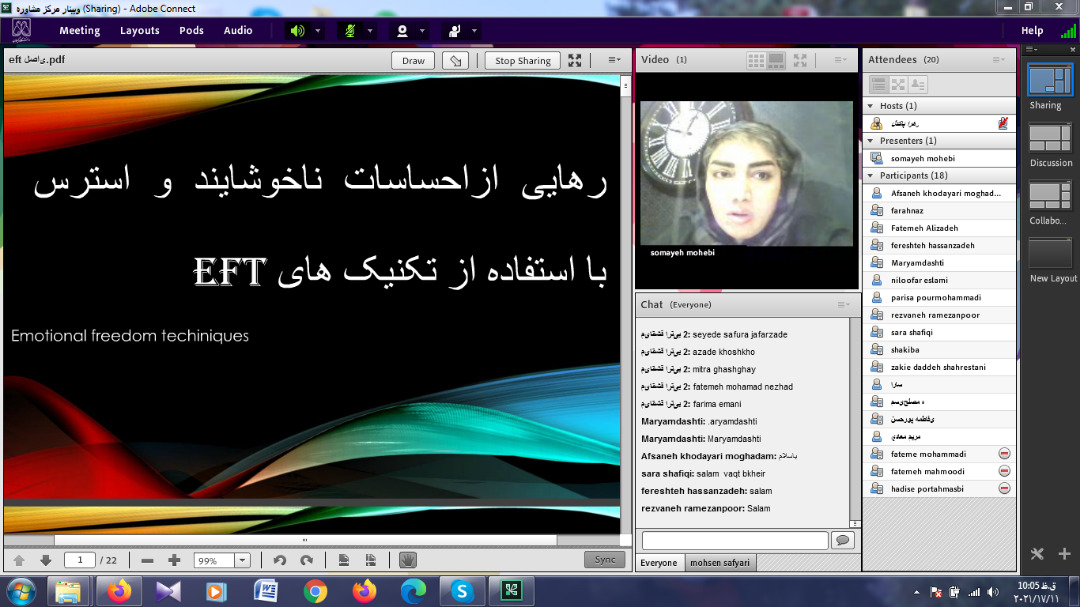1080x607 pixels.
Task: Open the 99% zoom level dropdown
Action: (x=242, y=561)
